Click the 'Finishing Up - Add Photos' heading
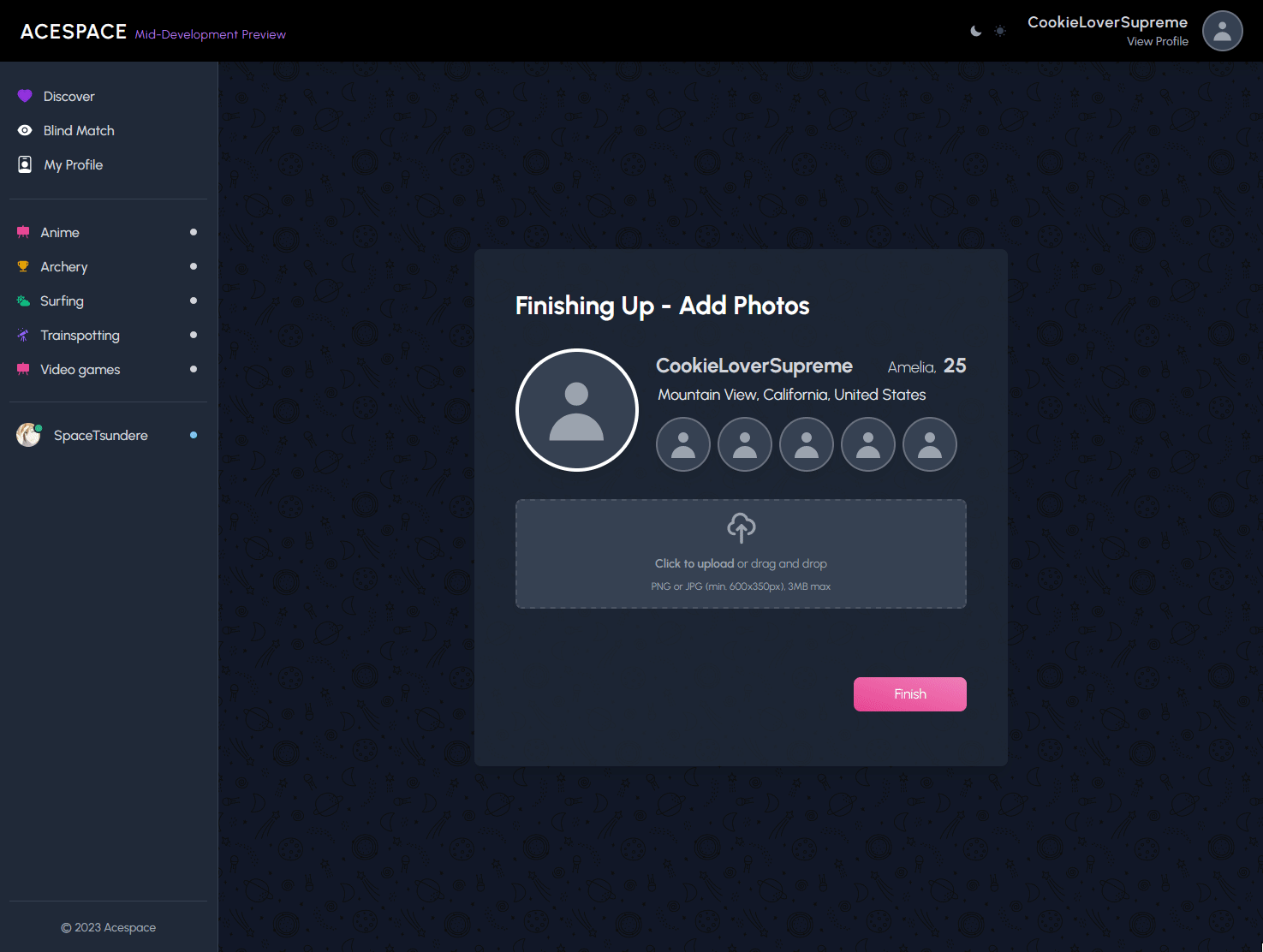 [662, 306]
